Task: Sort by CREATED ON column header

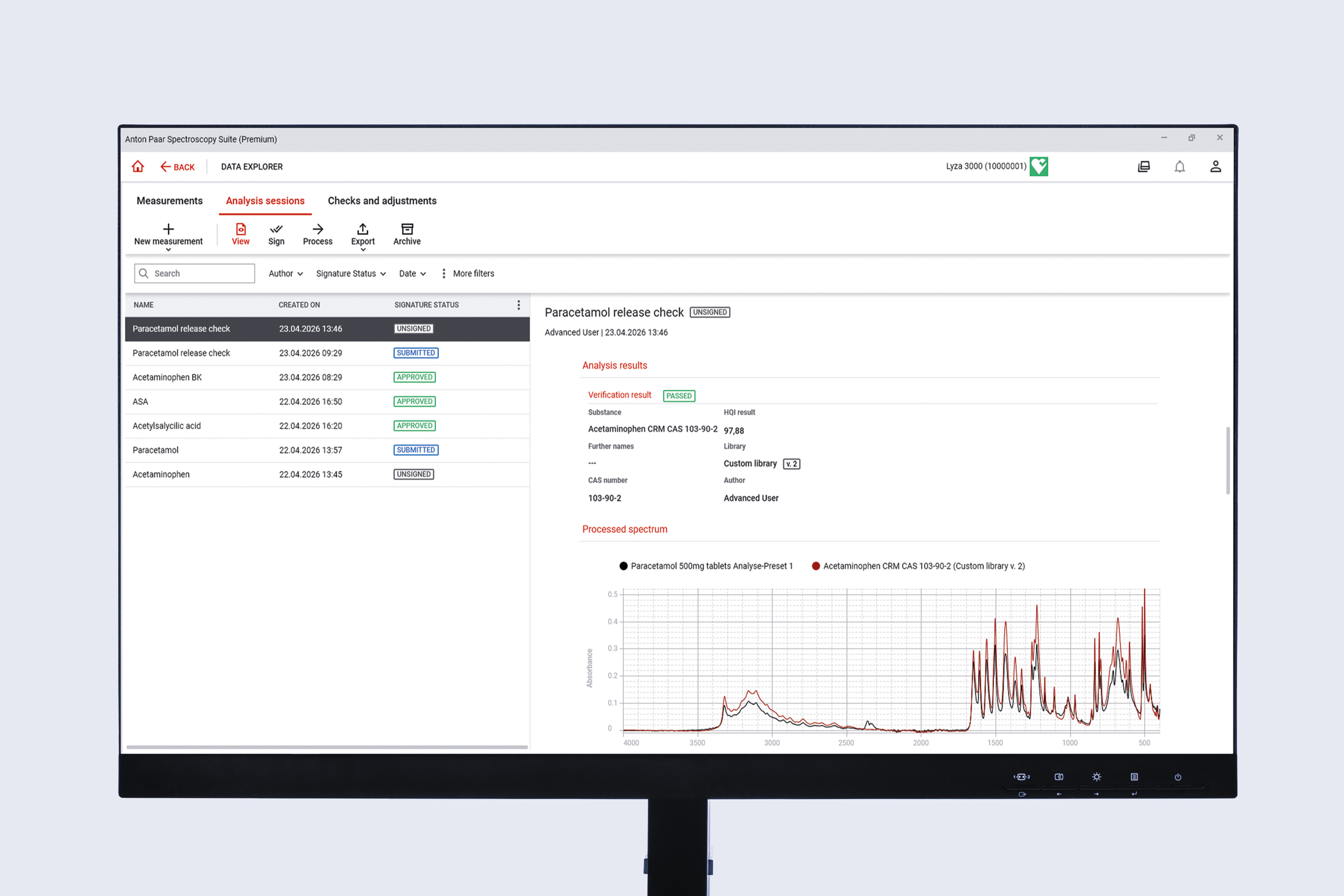Action: click(x=299, y=305)
